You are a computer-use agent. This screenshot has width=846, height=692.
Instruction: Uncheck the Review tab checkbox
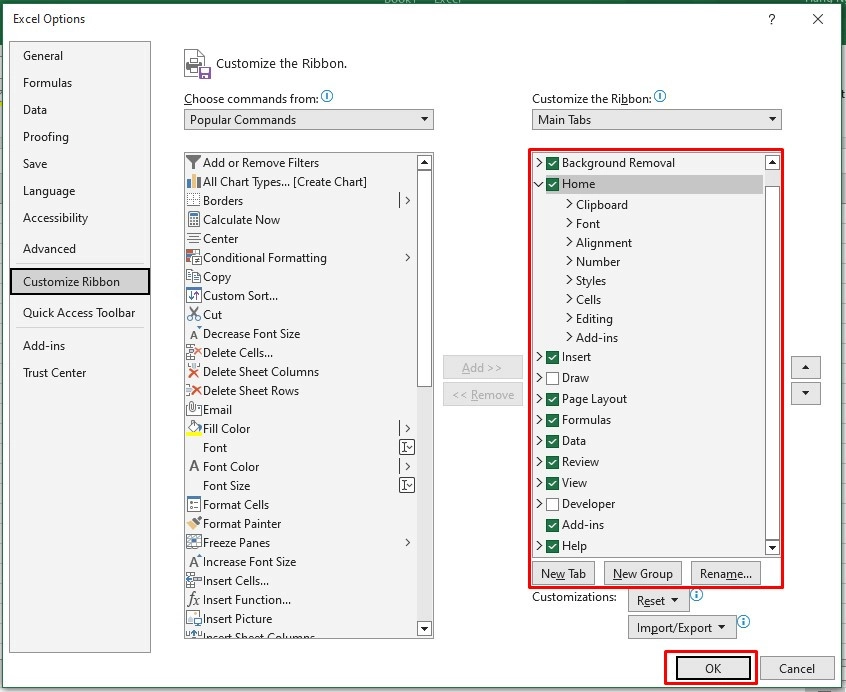pos(552,462)
